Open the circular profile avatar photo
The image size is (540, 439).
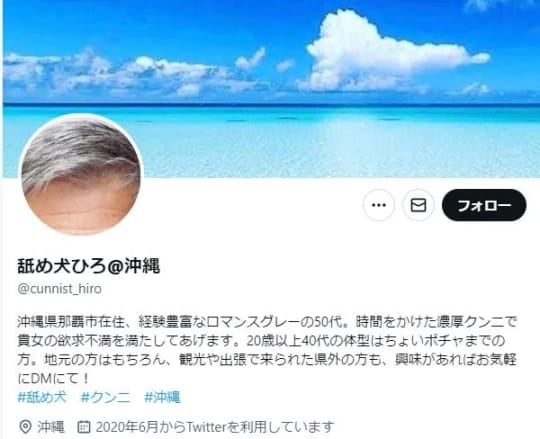pos(81,174)
